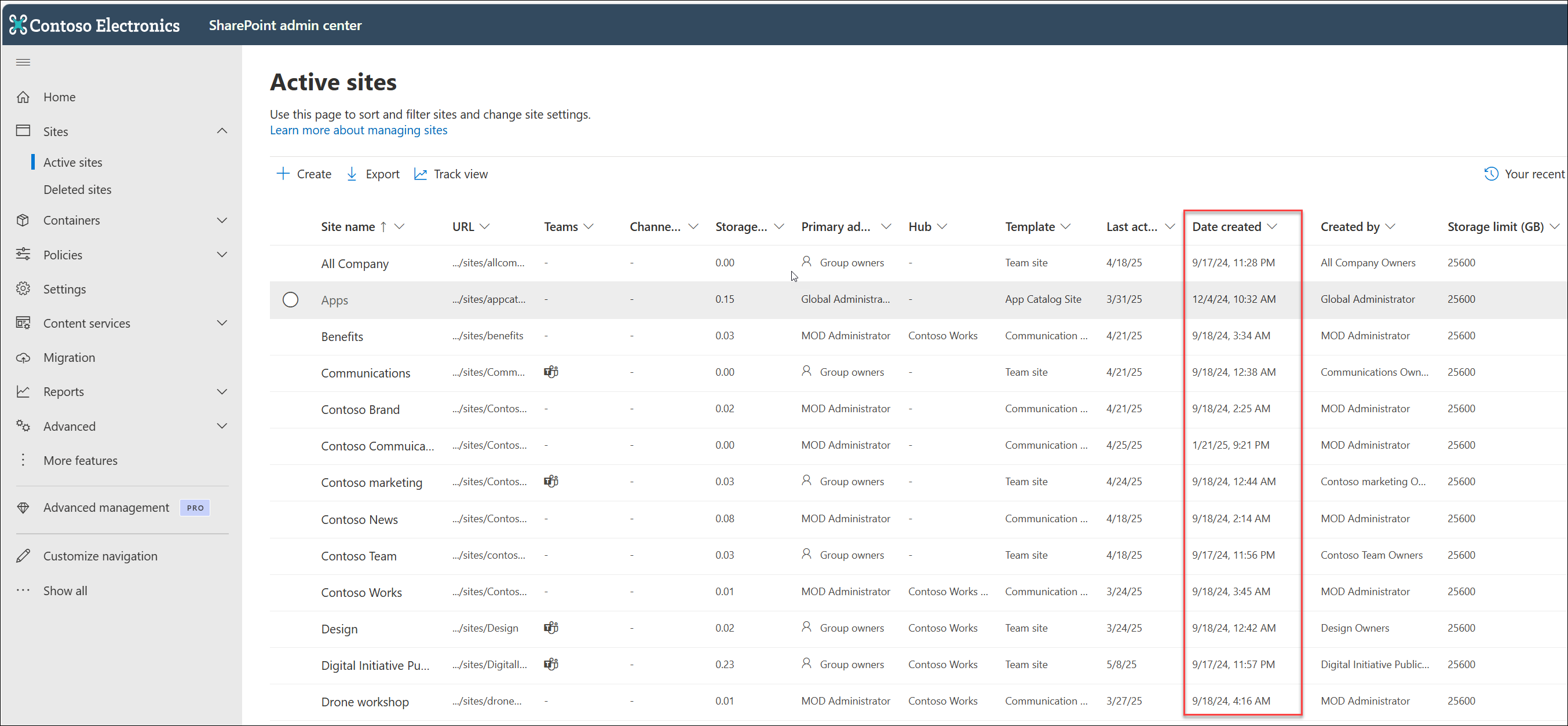Viewport: 1568px width, 726px height.
Task: Click the Advanced management diamond icon
Action: tap(23, 508)
